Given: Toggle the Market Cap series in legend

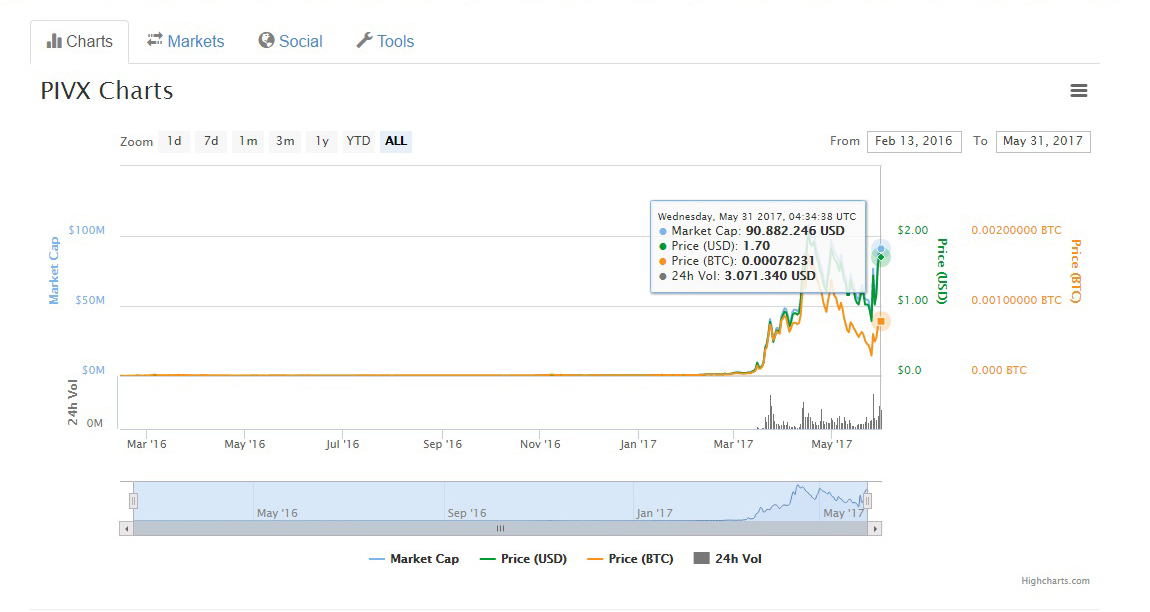Looking at the screenshot, I should 414,559.
